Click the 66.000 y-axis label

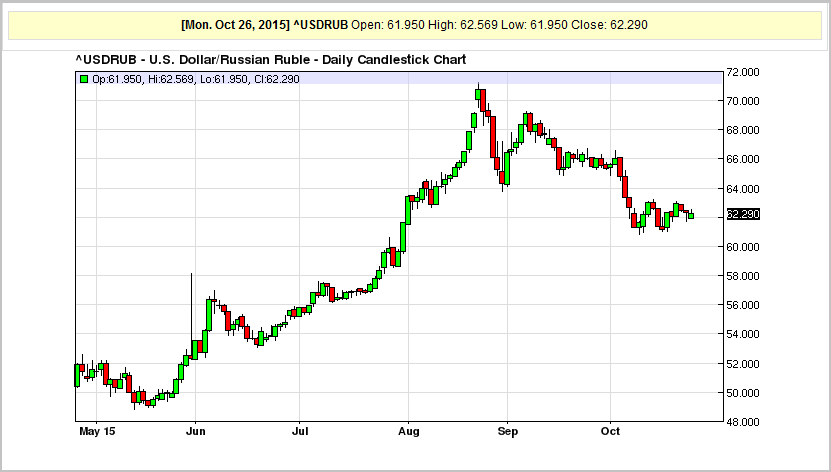pos(742,159)
